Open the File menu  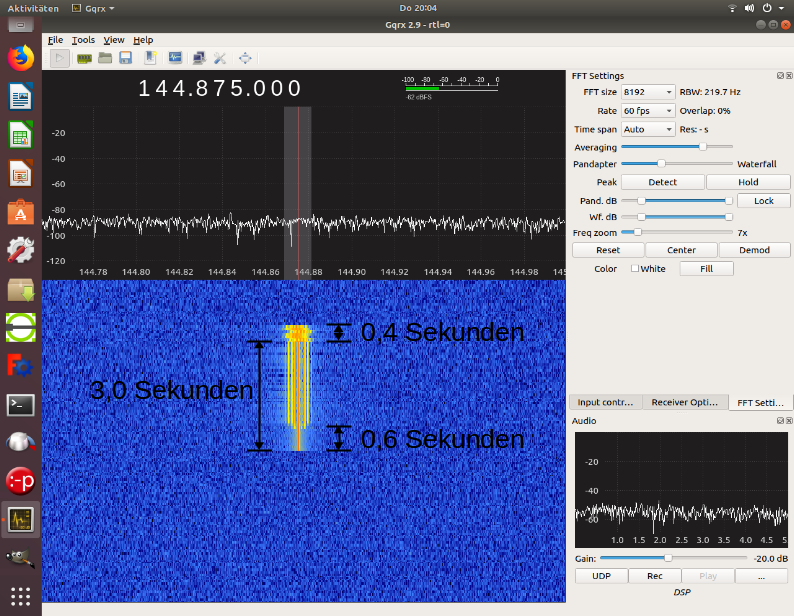[x=56, y=40]
